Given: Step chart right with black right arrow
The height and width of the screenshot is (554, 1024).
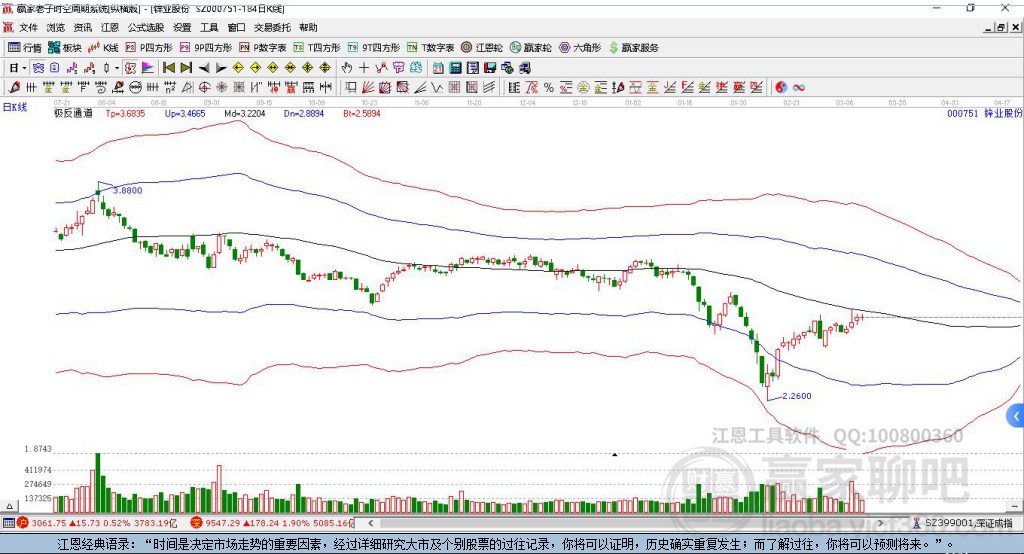Looking at the screenshot, I should [221, 68].
